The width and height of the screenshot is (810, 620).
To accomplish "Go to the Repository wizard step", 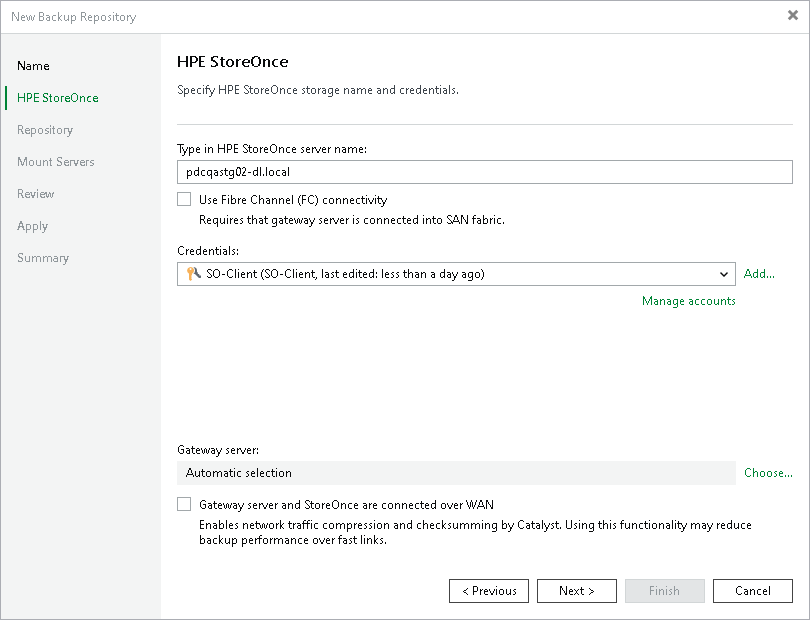I will [x=45, y=130].
